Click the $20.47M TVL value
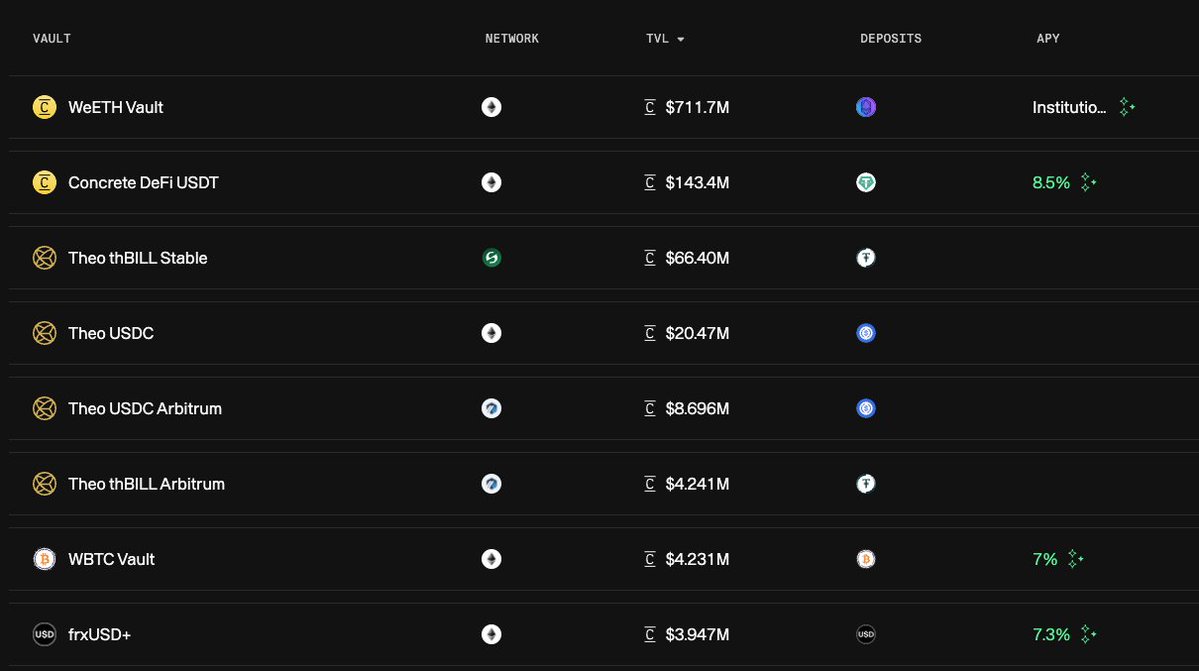 tap(697, 333)
